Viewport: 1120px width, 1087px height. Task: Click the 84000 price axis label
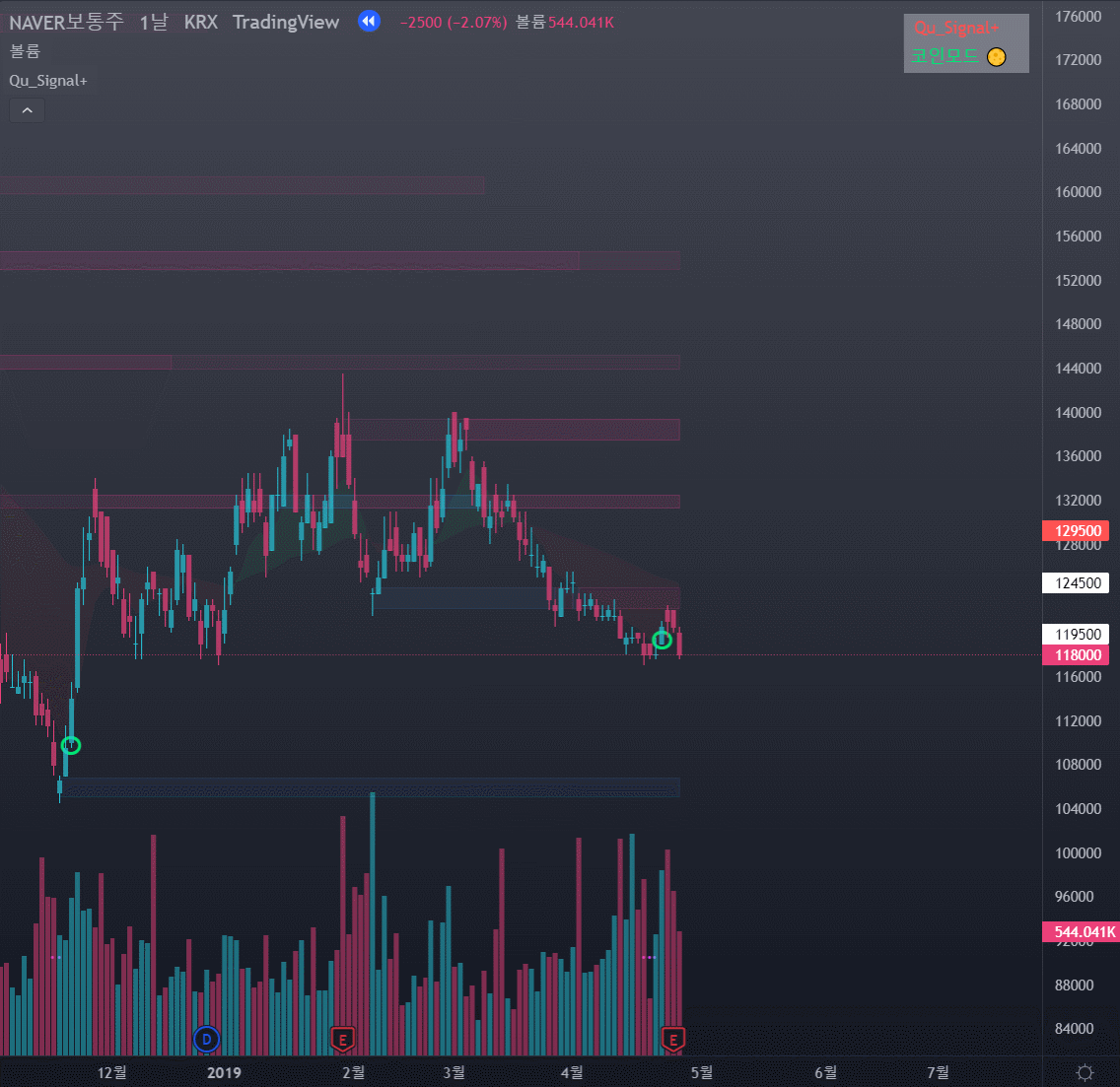[x=1074, y=1029]
